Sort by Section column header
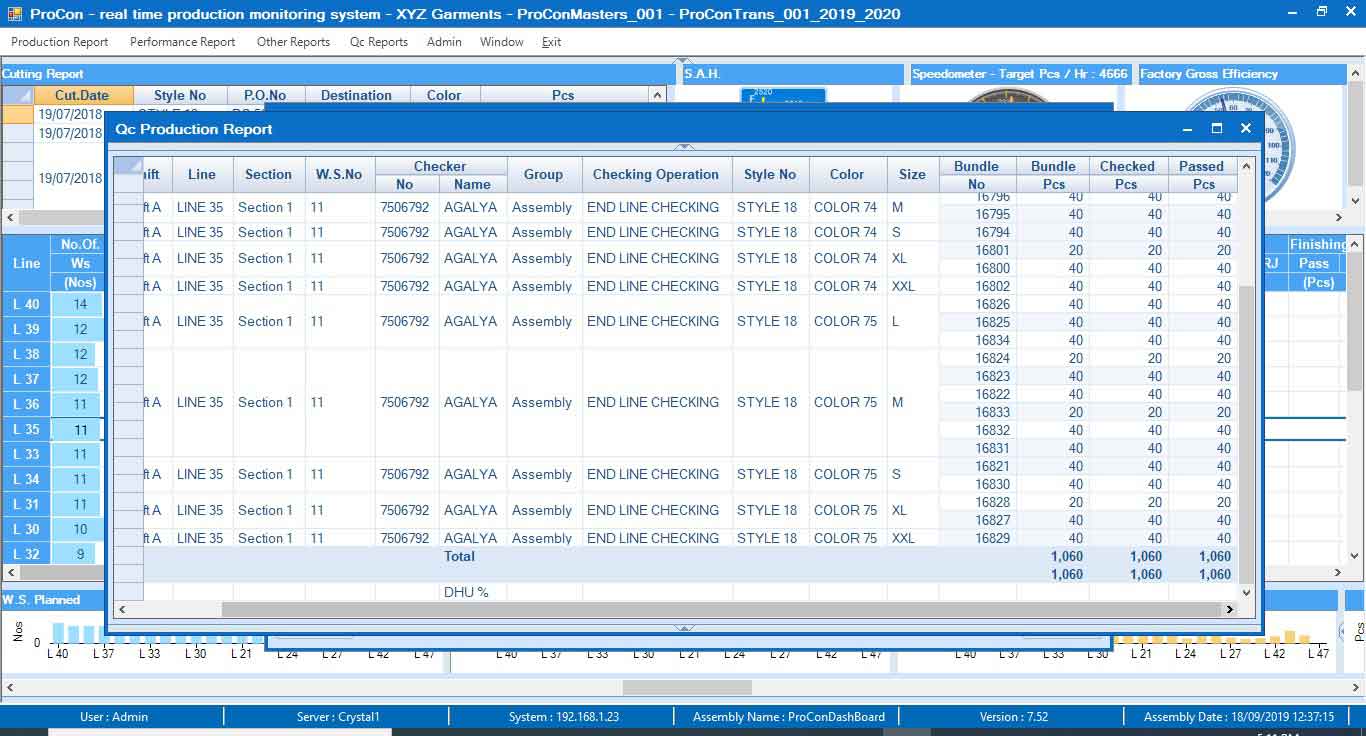Viewport: 1366px width, 736px height. [x=269, y=174]
